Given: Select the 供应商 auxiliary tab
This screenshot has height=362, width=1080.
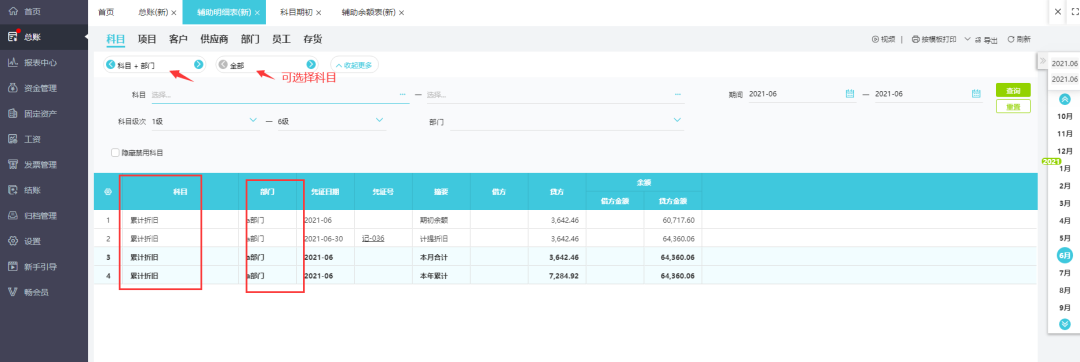Looking at the screenshot, I should pyautogui.click(x=214, y=39).
